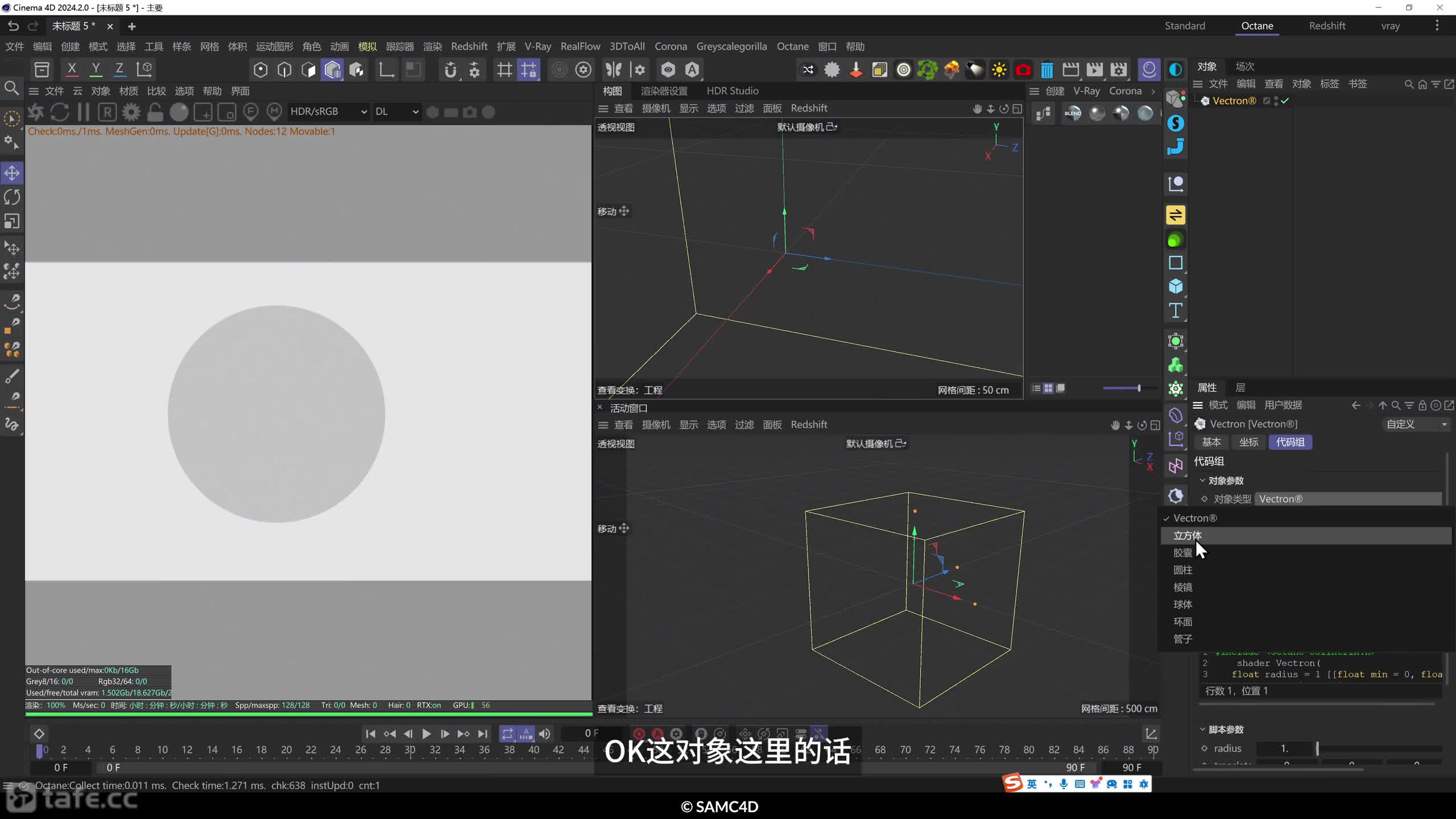
Task: Click the green sphere icon in side palette
Action: tap(1176, 240)
